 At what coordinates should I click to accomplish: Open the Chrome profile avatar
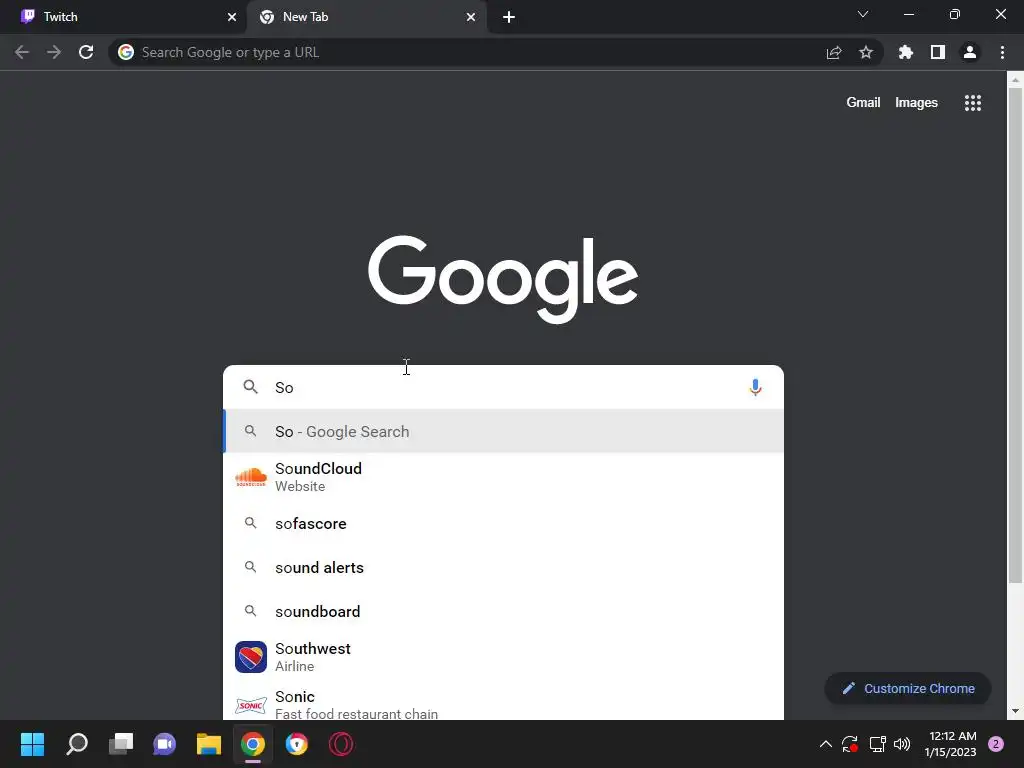pyautogui.click(x=970, y=52)
